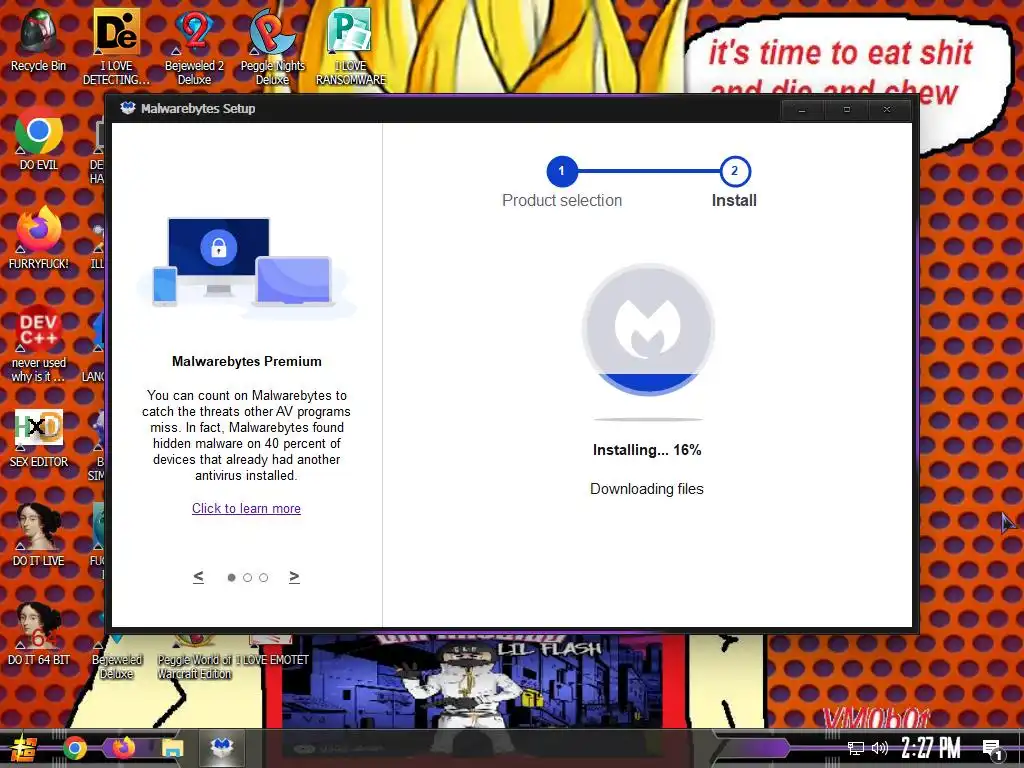Open Firefox from the taskbar
1024x768 pixels.
pos(123,748)
